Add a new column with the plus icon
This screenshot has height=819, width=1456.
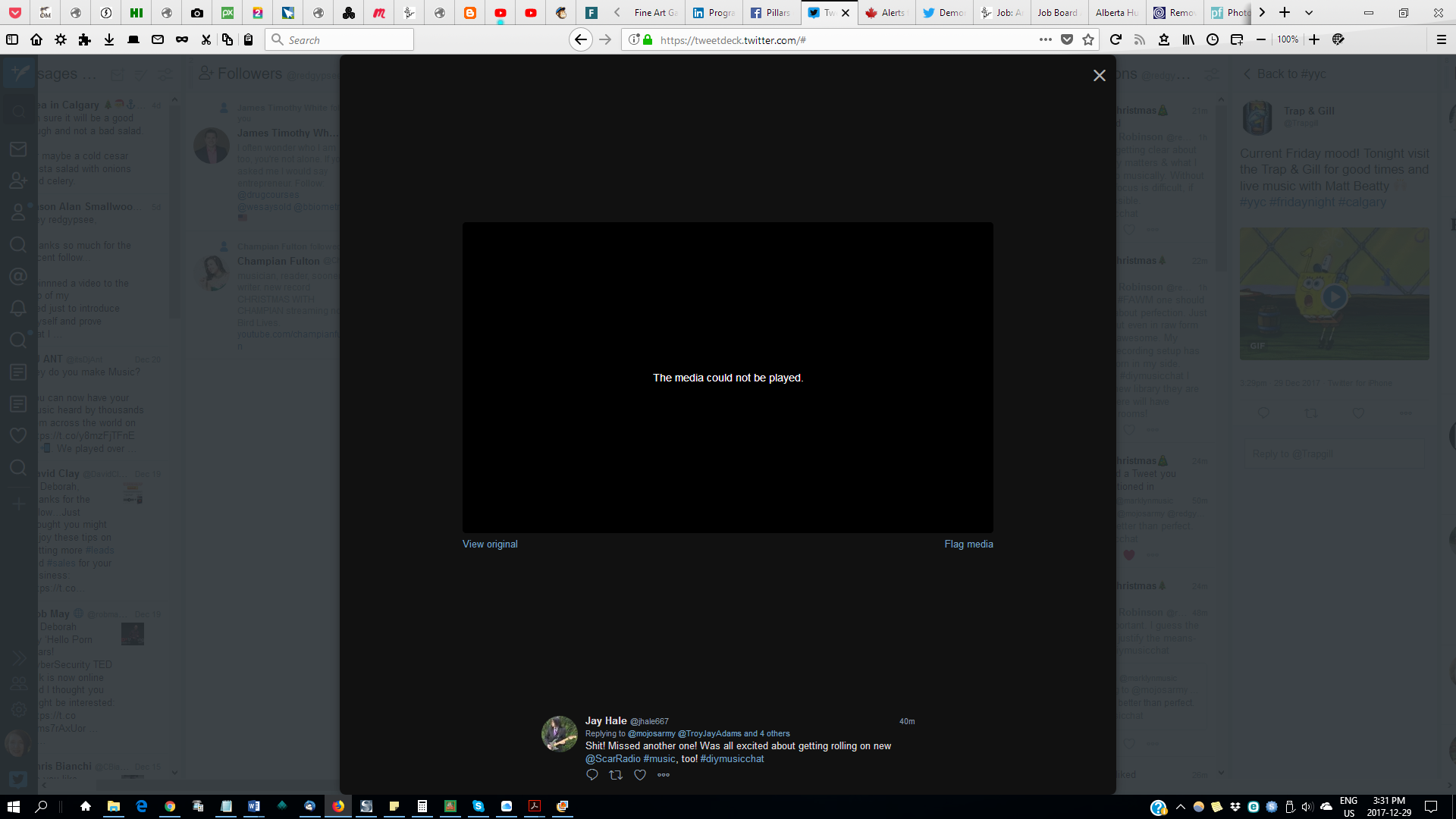[x=18, y=502]
